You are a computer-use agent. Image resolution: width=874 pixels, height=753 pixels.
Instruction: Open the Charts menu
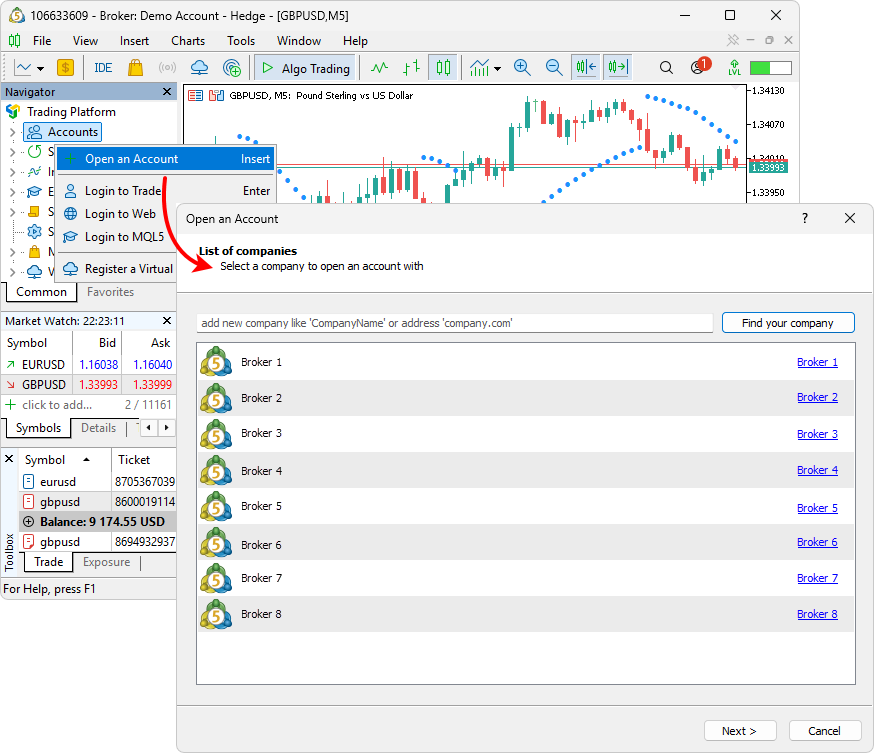point(188,41)
